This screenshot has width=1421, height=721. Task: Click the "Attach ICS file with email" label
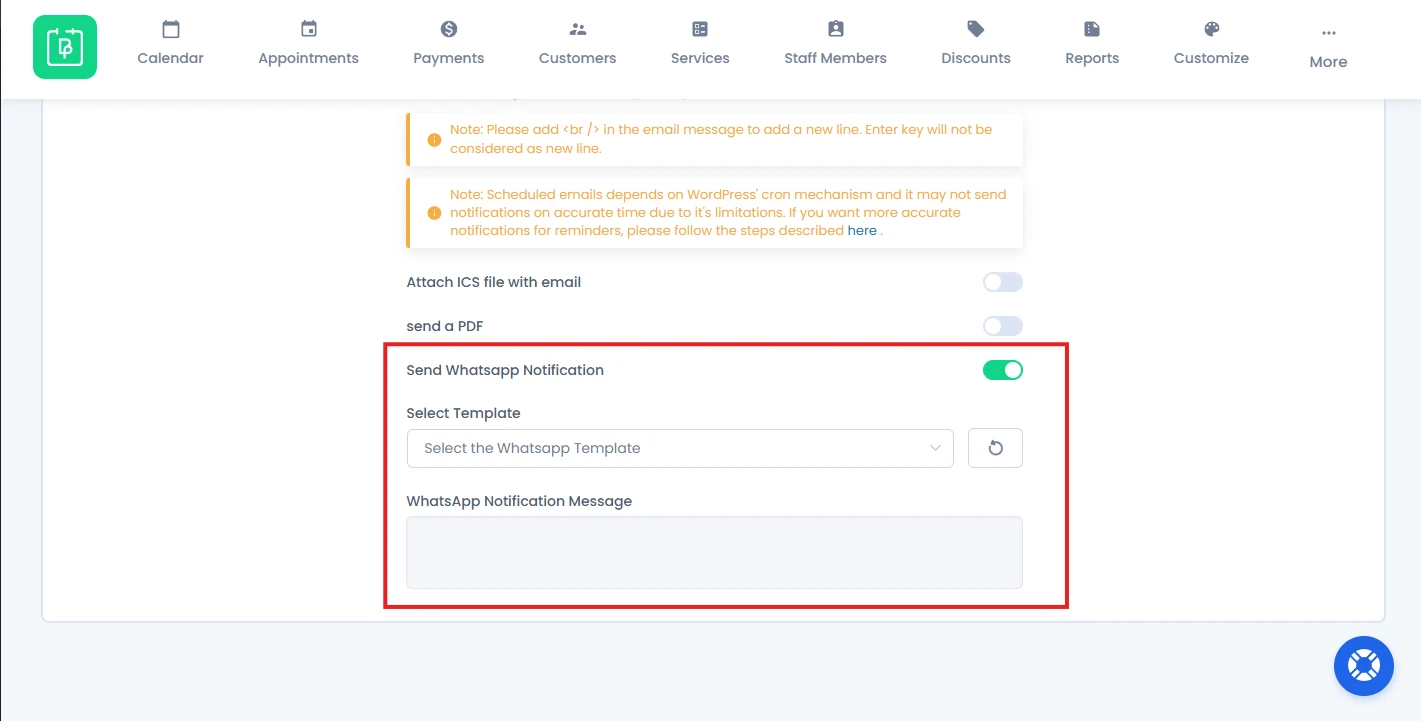(x=494, y=282)
